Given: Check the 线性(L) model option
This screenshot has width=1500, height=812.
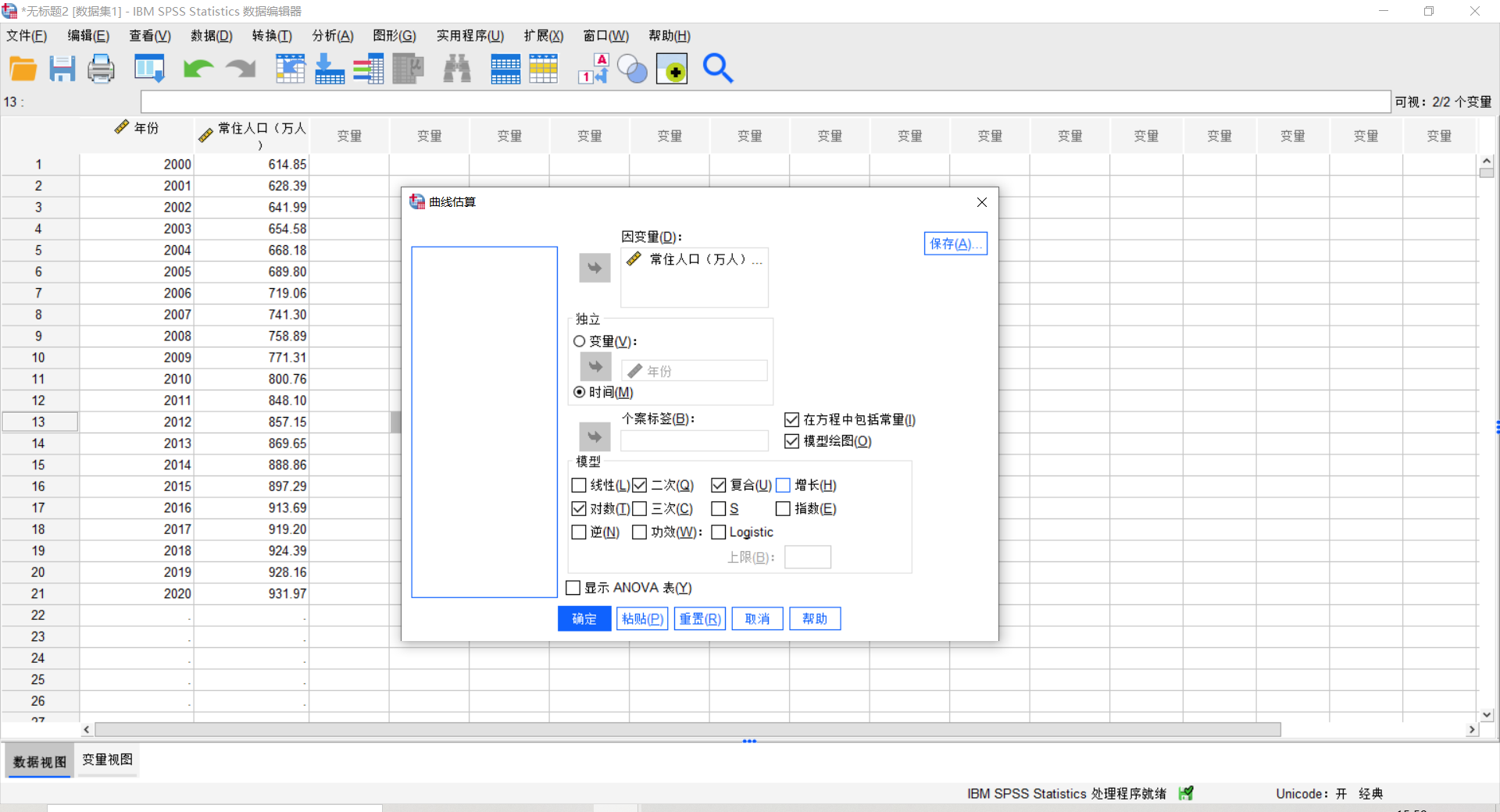Looking at the screenshot, I should [x=579, y=486].
